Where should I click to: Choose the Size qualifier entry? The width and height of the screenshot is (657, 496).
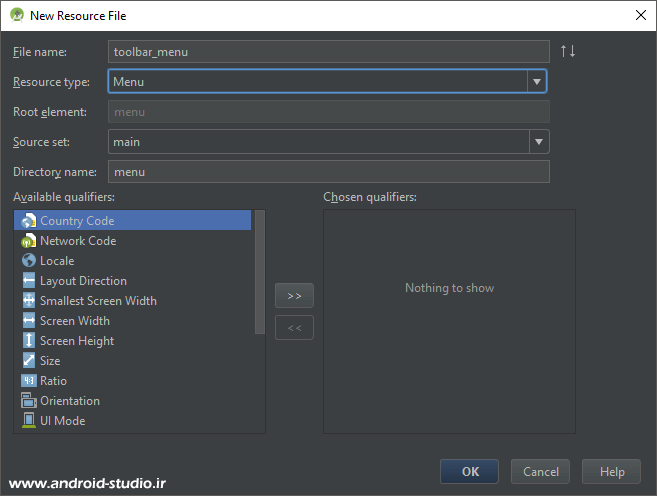click(x=50, y=361)
